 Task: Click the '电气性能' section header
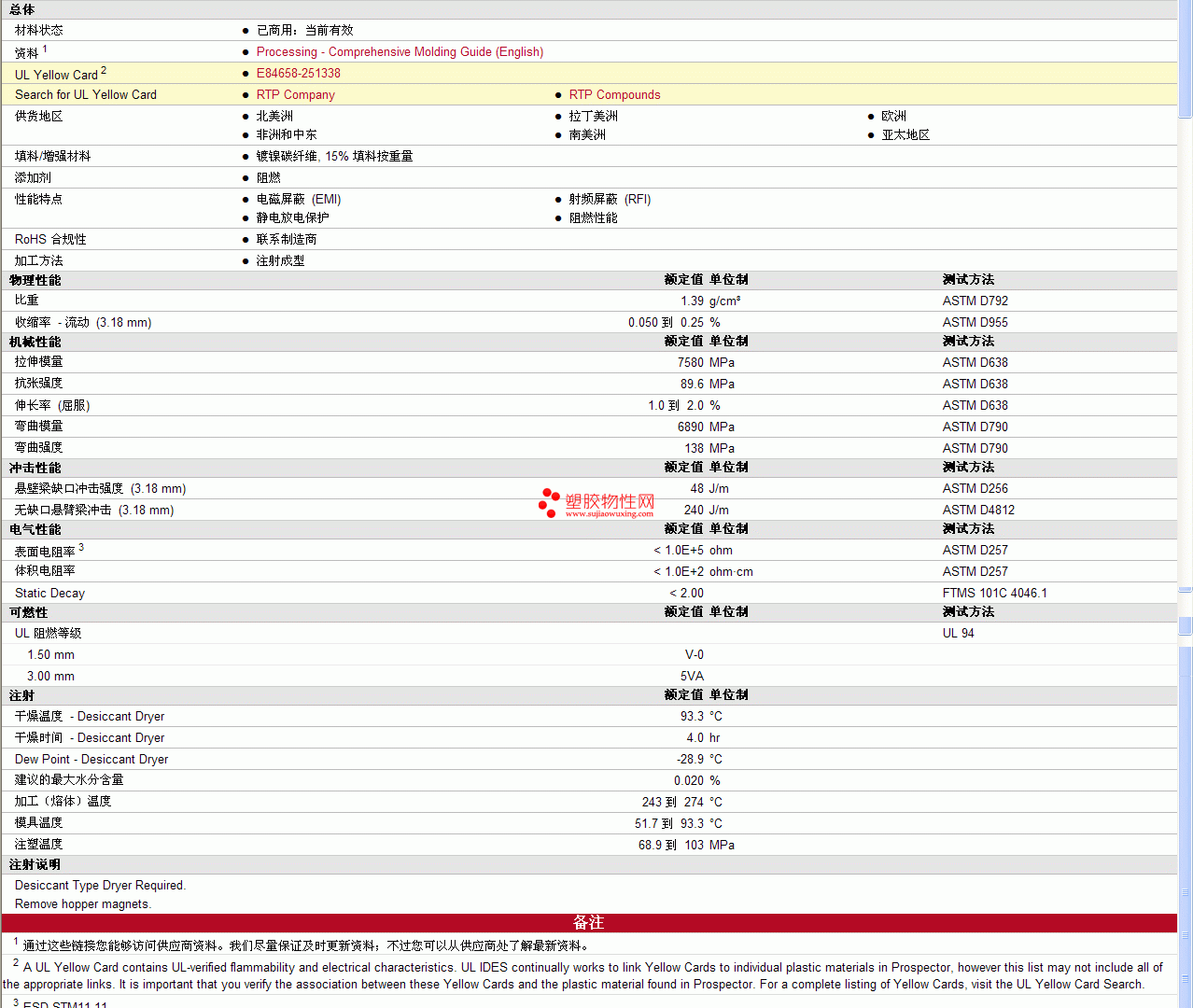[x=35, y=529]
